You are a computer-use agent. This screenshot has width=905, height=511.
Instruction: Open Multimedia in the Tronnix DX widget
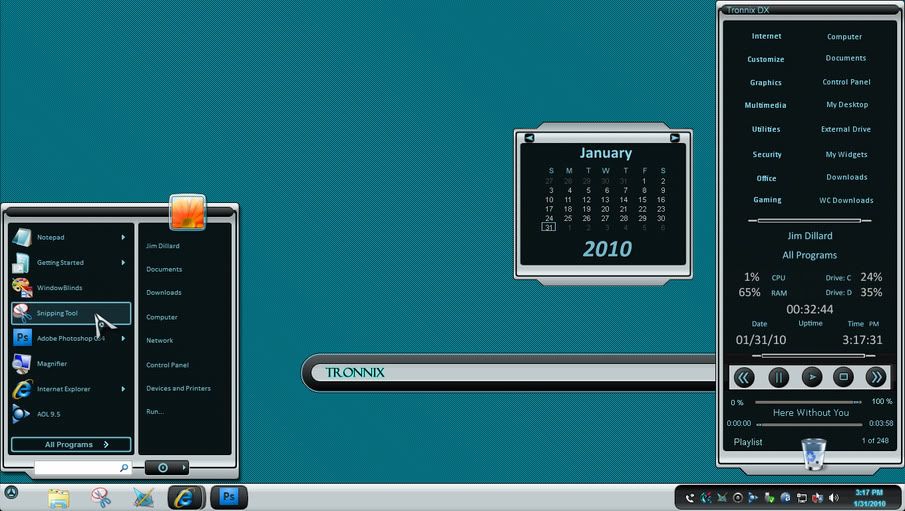(x=765, y=105)
